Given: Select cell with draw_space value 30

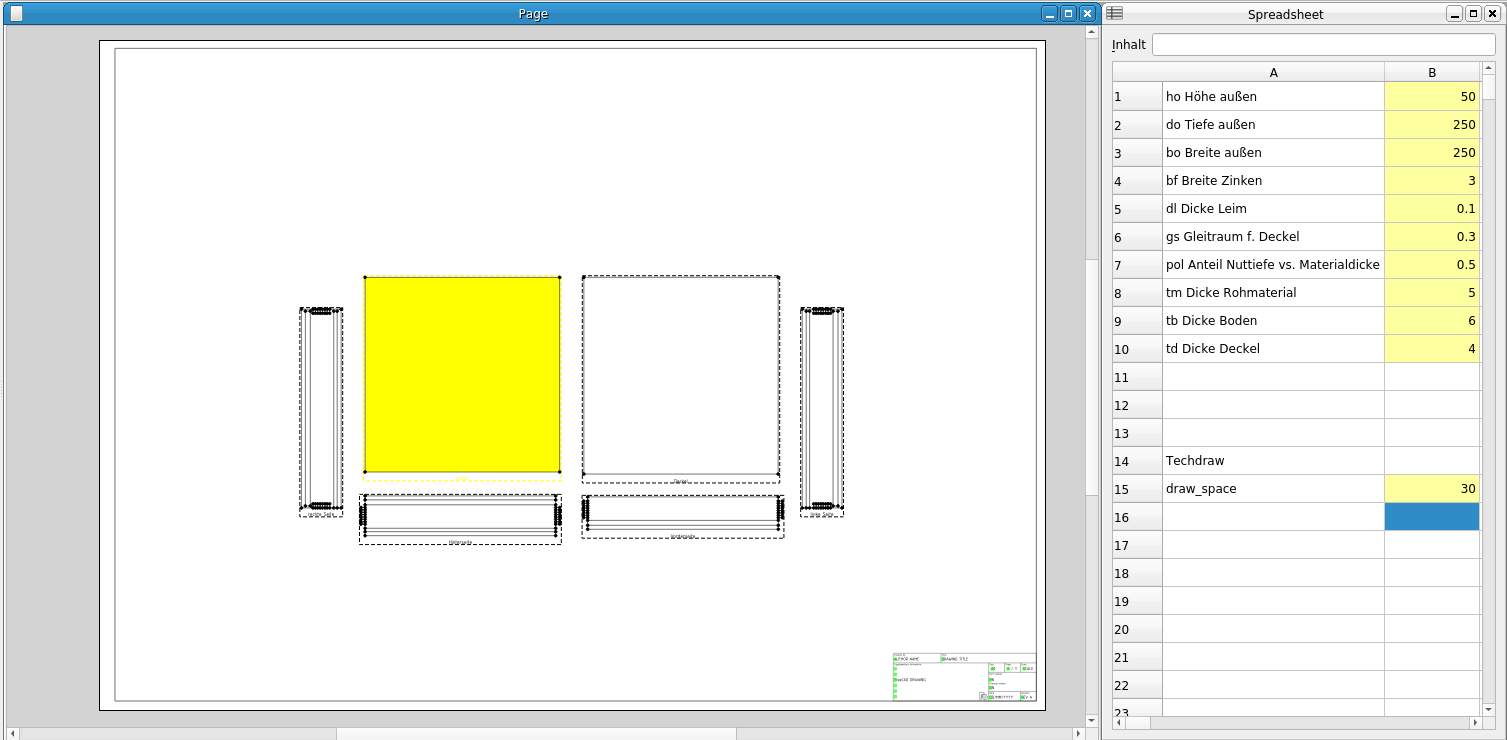Looking at the screenshot, I should (1432, 489).
